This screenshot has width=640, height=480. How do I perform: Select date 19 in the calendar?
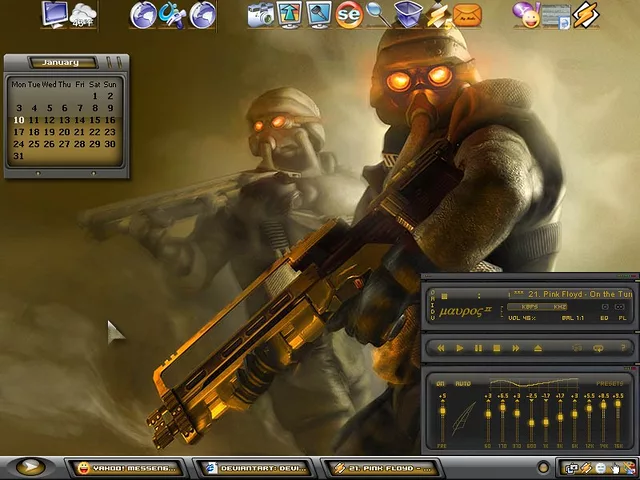(49, 132)
